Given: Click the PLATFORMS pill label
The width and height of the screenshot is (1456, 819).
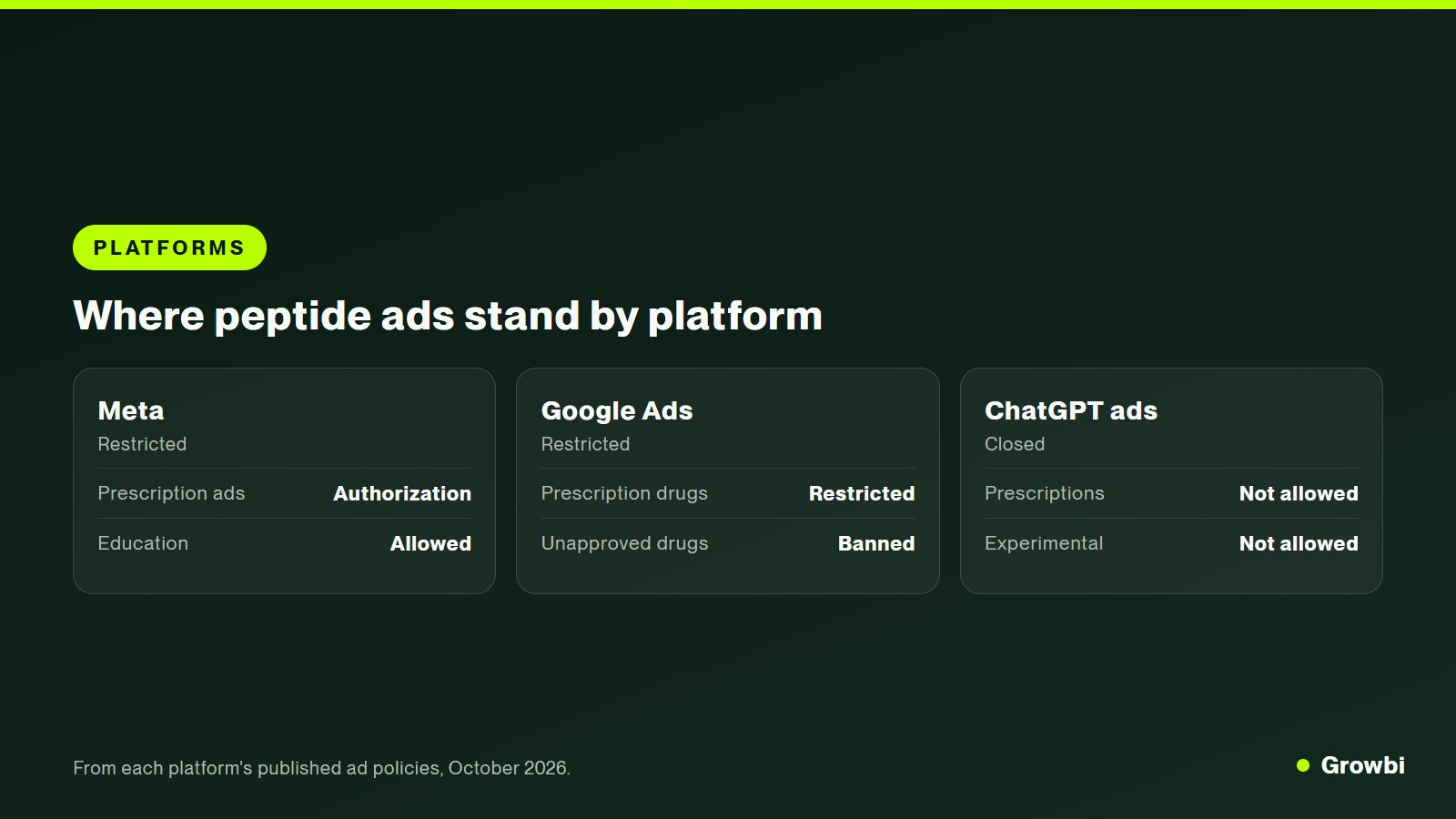Looking at the screenshot, I should [169, 248].
